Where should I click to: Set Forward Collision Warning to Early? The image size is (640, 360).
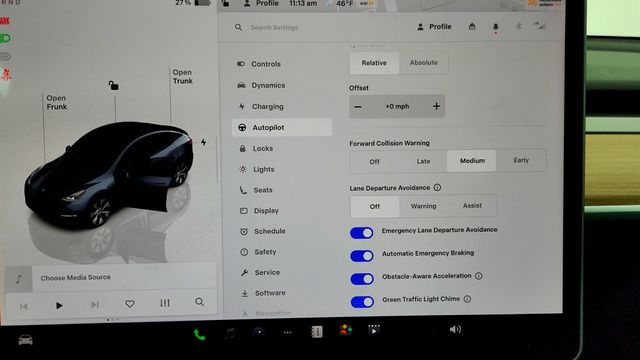point(521,160)
